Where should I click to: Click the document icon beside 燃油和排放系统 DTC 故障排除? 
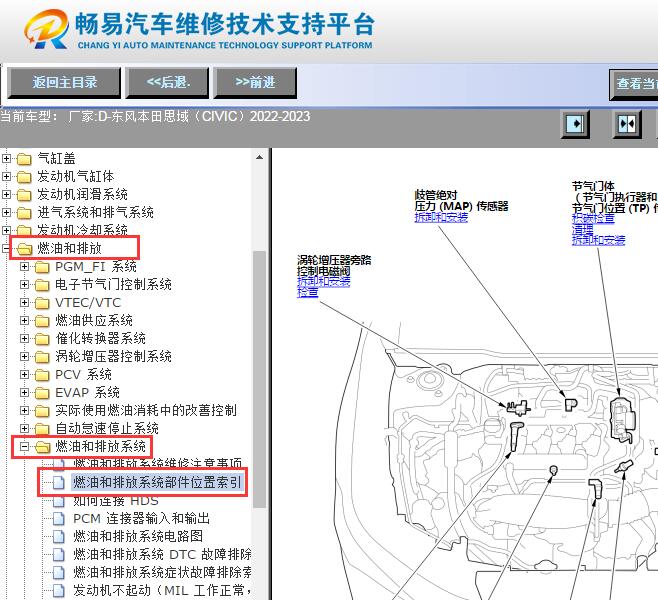[59, 555]
